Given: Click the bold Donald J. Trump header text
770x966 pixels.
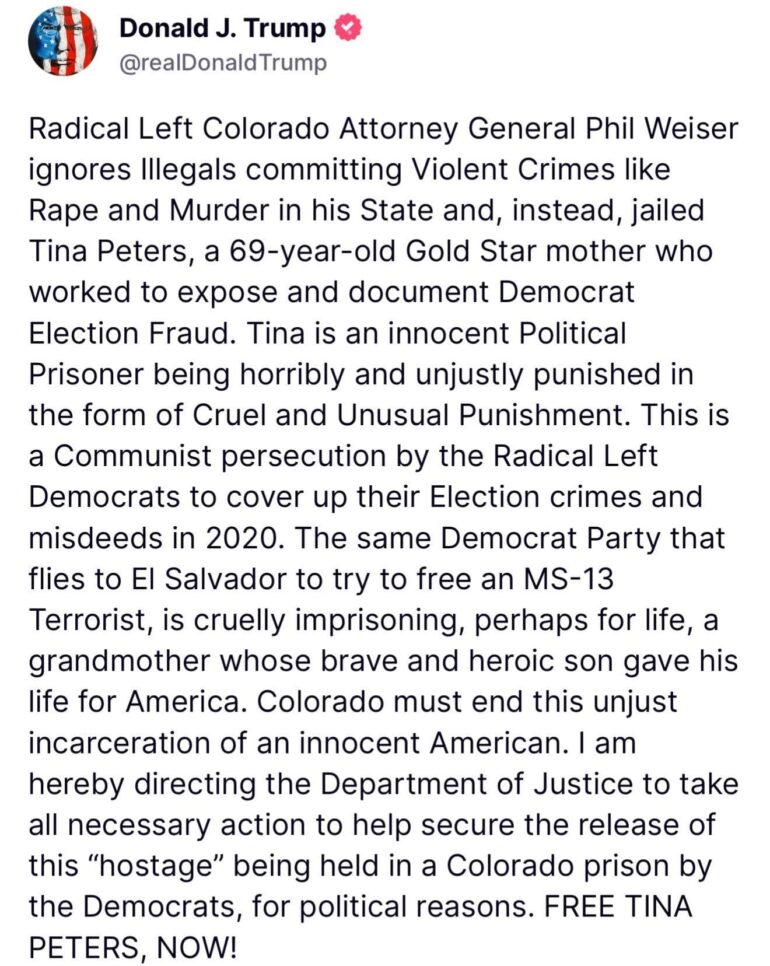Looking at the screenshot, I should [x=222, y=28].
